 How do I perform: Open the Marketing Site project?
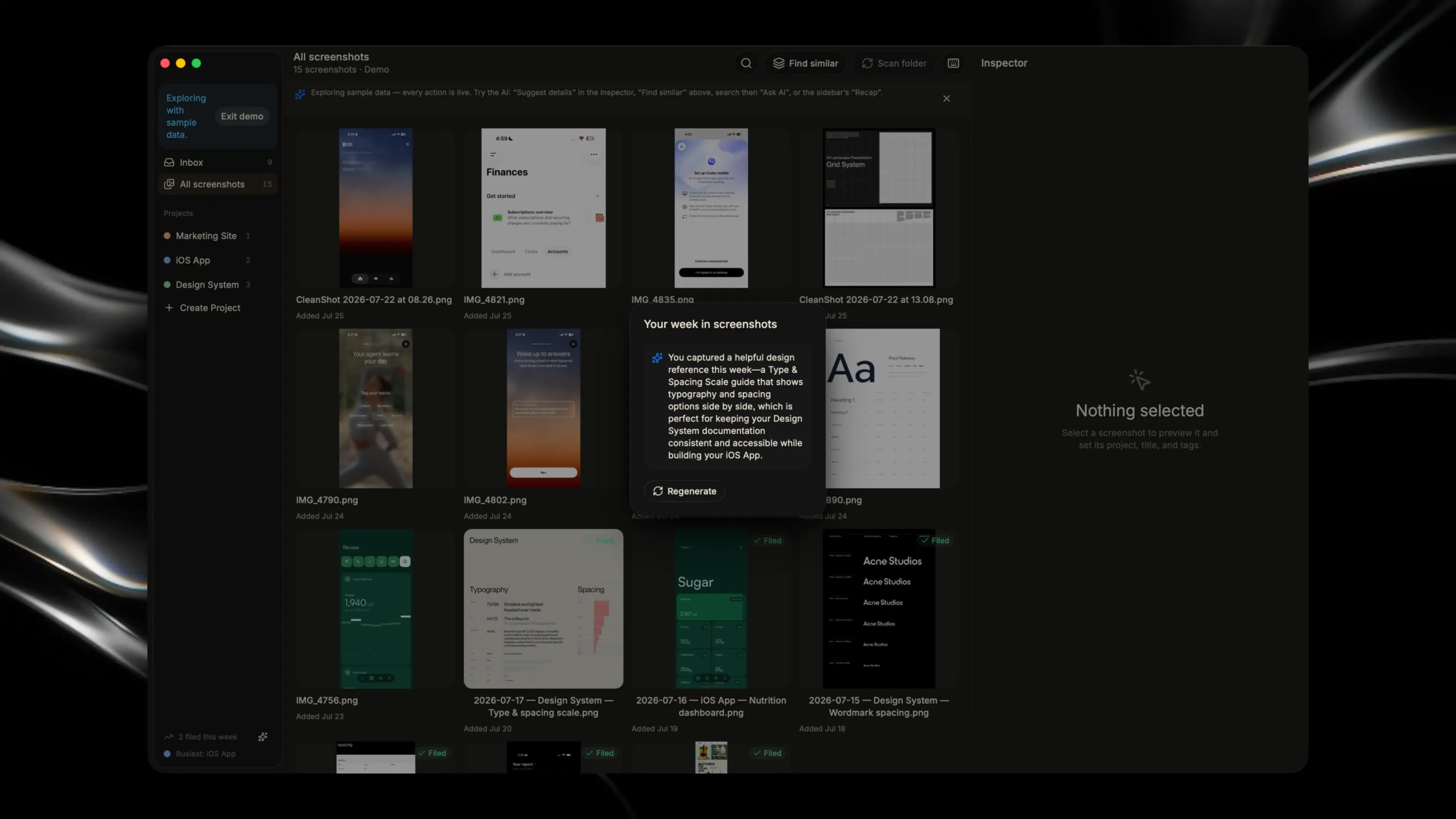pos(207,236)
